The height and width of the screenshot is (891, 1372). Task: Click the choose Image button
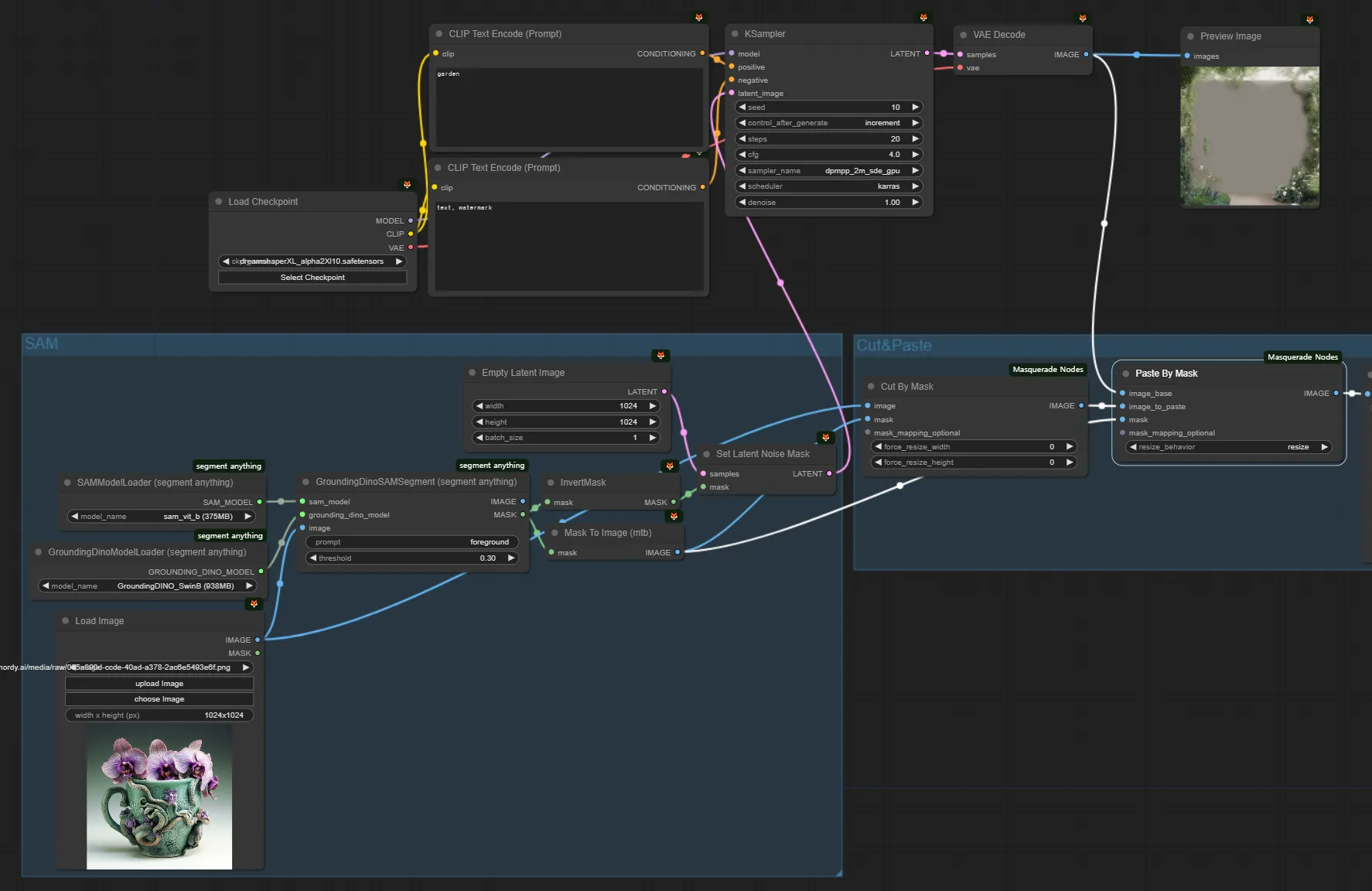click(x=159, y=699)
